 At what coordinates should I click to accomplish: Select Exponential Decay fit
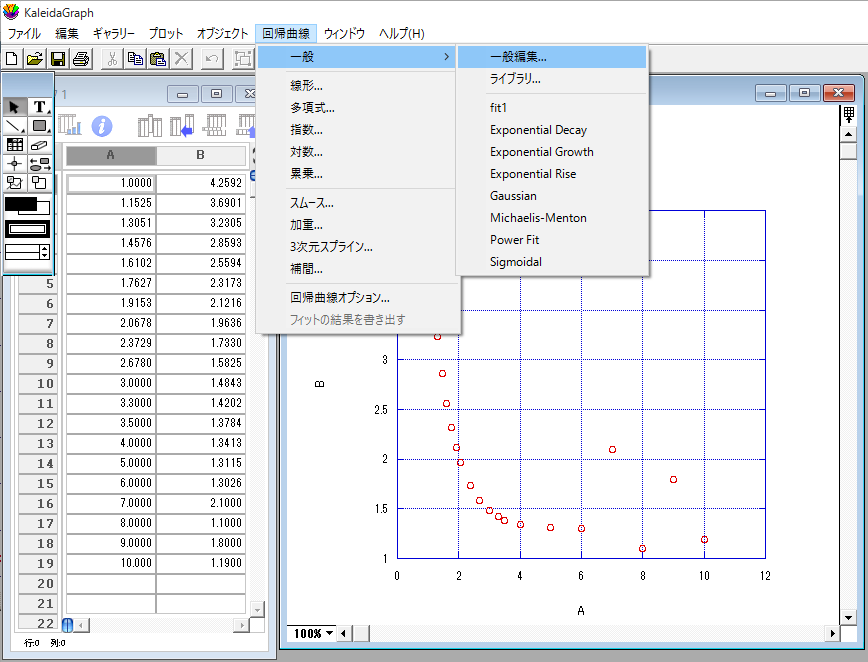pos(552,130)
